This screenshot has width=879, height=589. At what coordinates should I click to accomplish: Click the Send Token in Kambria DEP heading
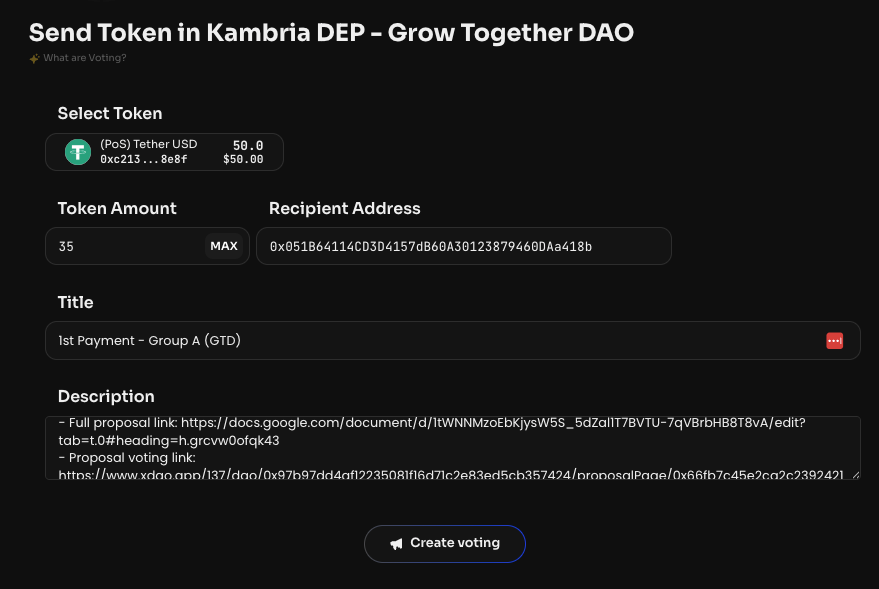coord(331,32)
